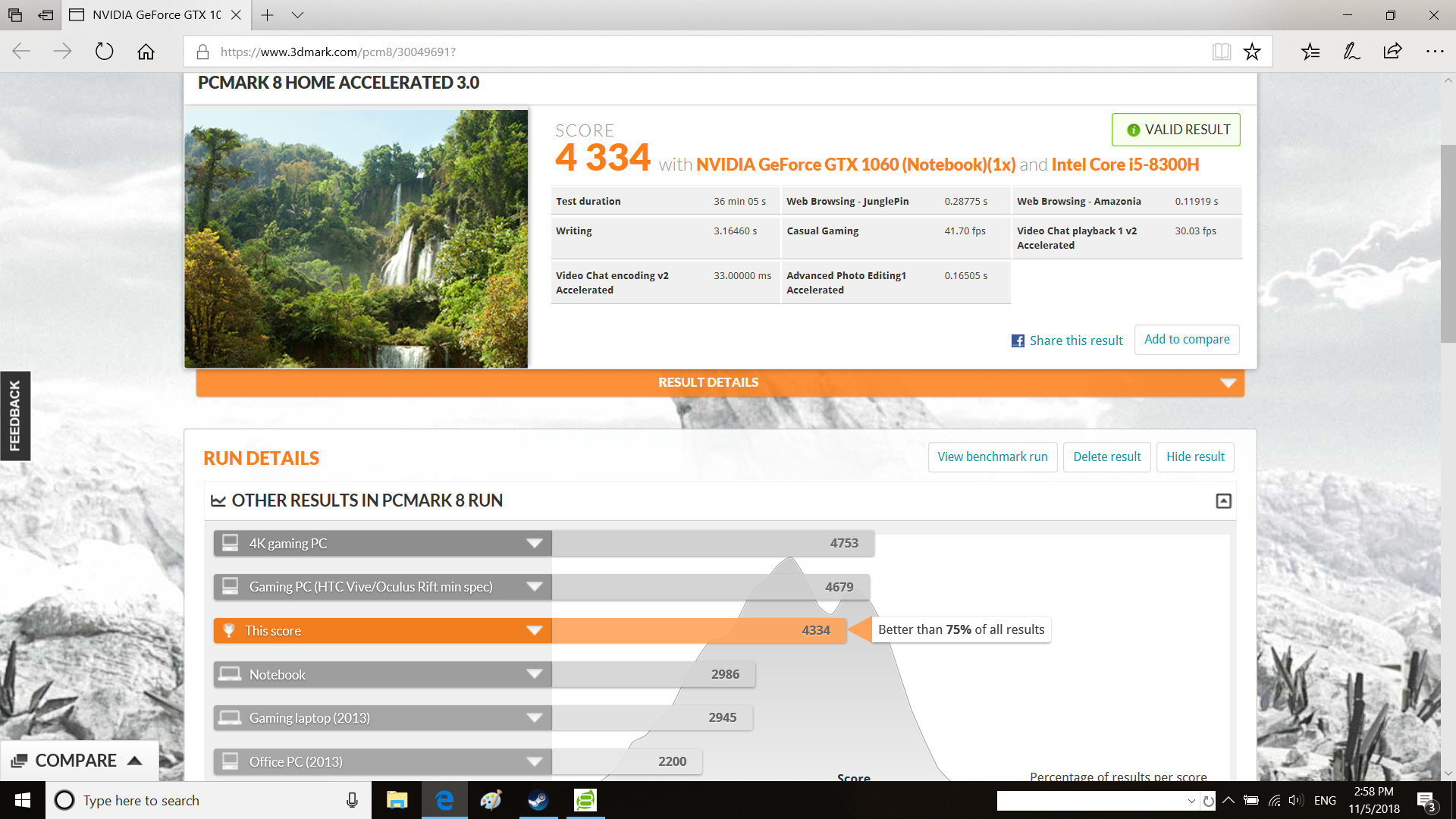
Task: Click Share this result on Facebook
Action: coord(1067,340)
